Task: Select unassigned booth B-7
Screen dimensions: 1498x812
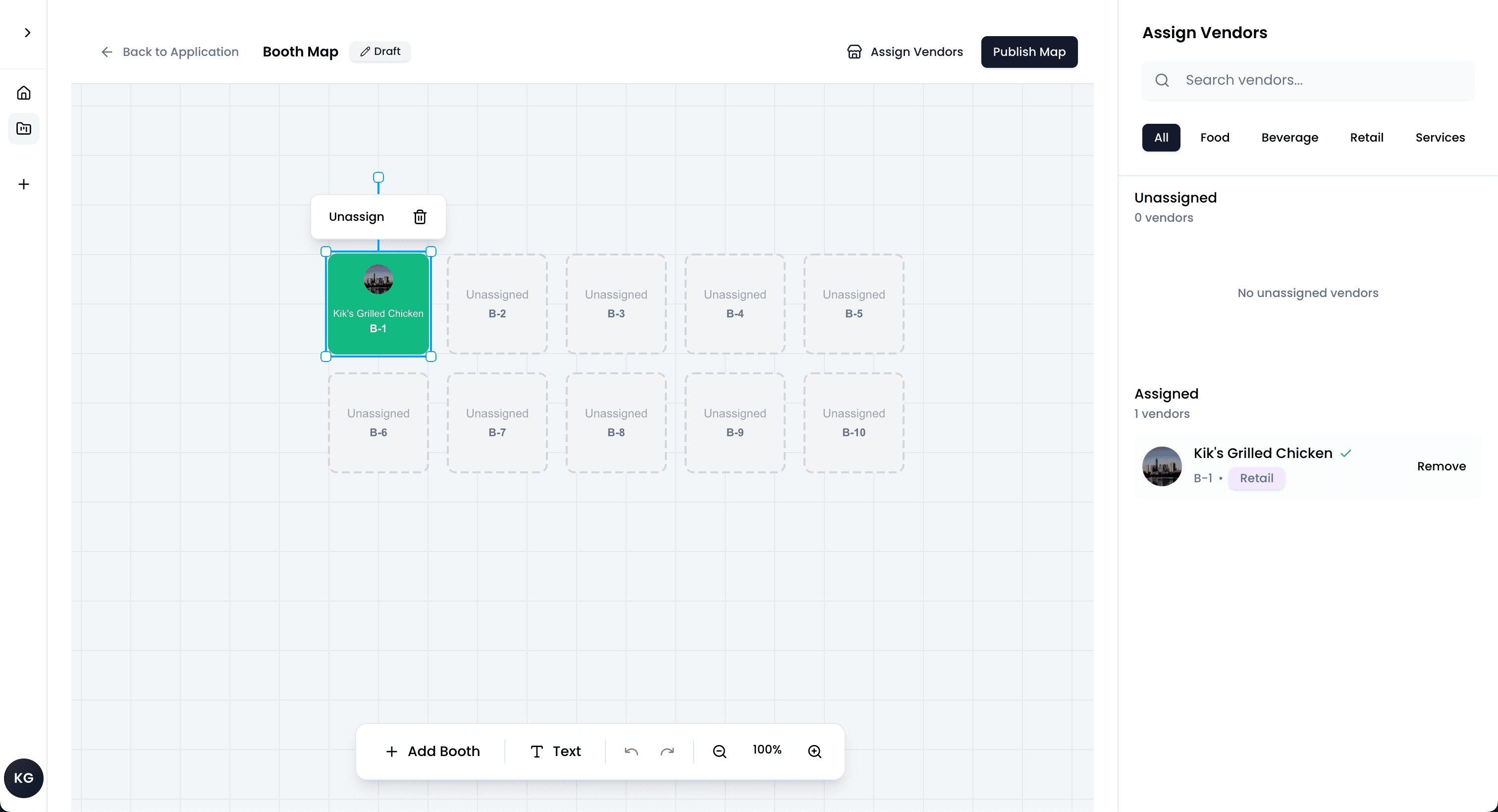Action: click(x=497, y=422)
